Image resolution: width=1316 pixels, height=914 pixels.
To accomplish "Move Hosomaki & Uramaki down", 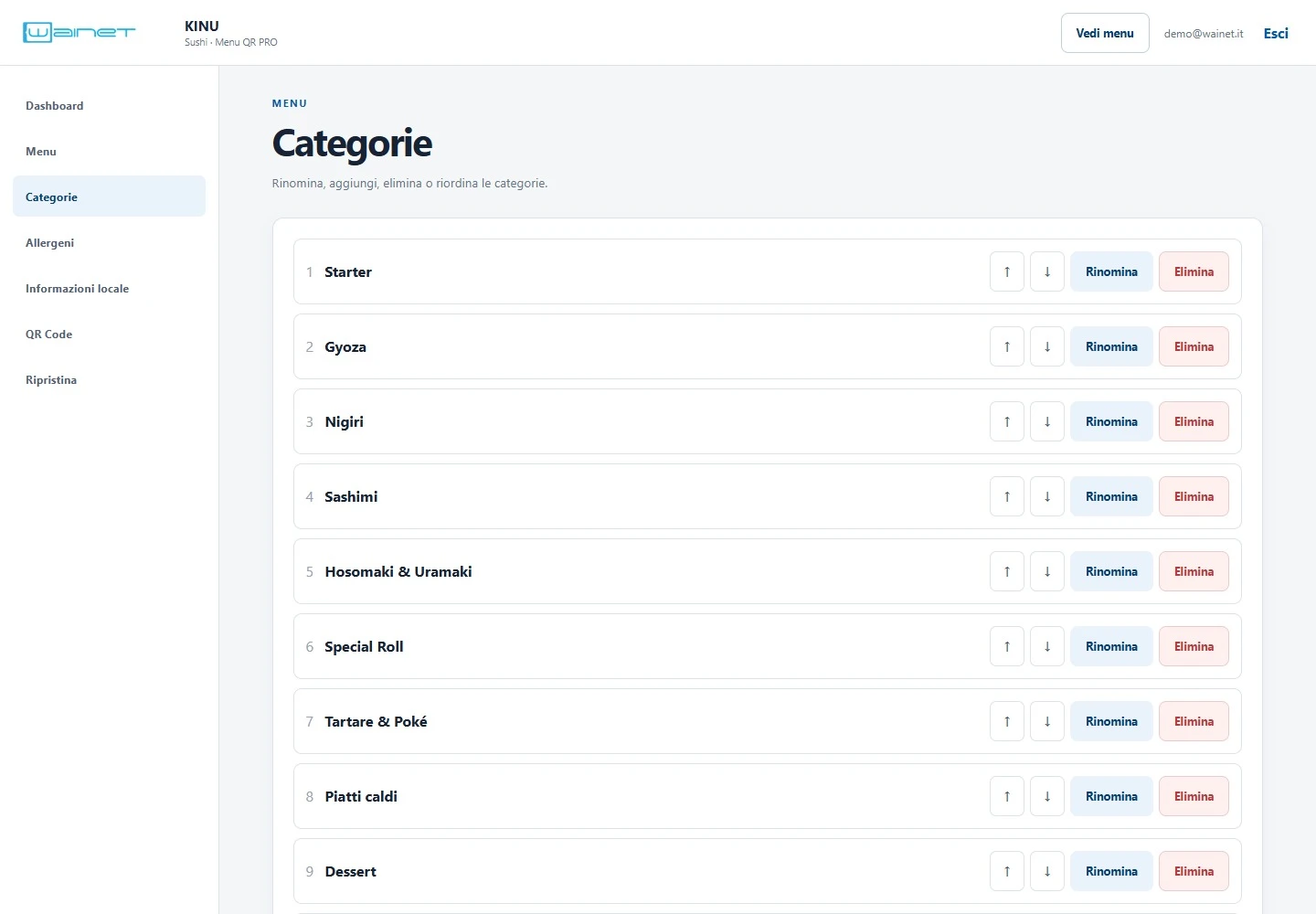I will [x=1047, y=571].
